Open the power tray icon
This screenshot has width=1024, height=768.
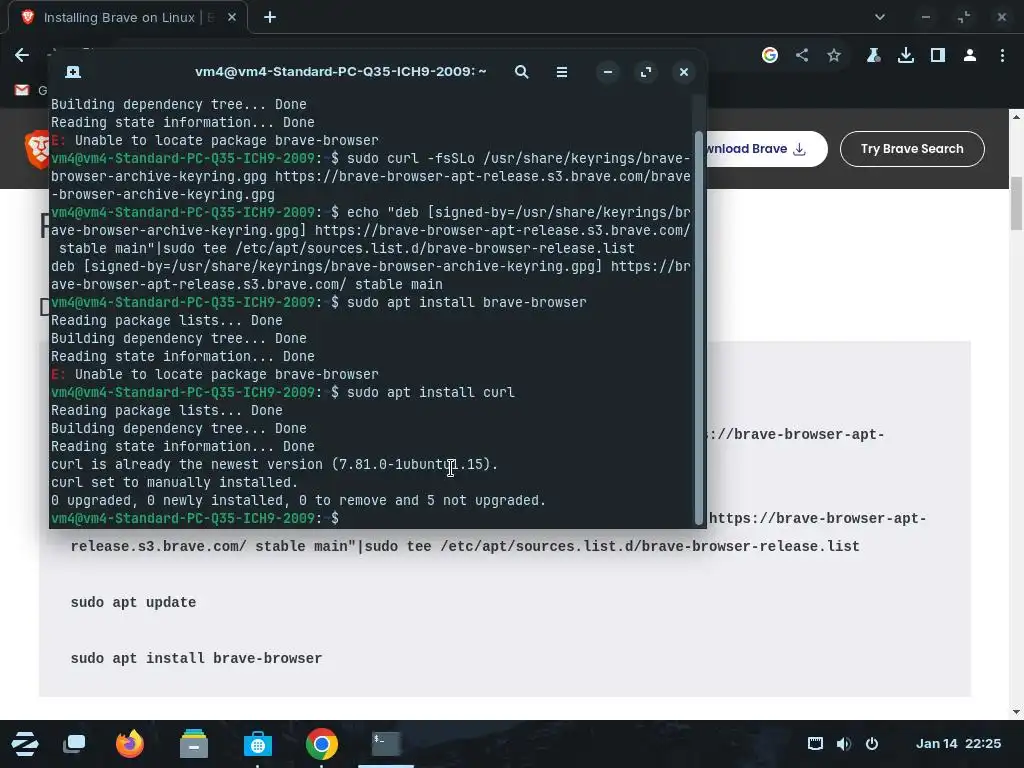pos(872,744)
